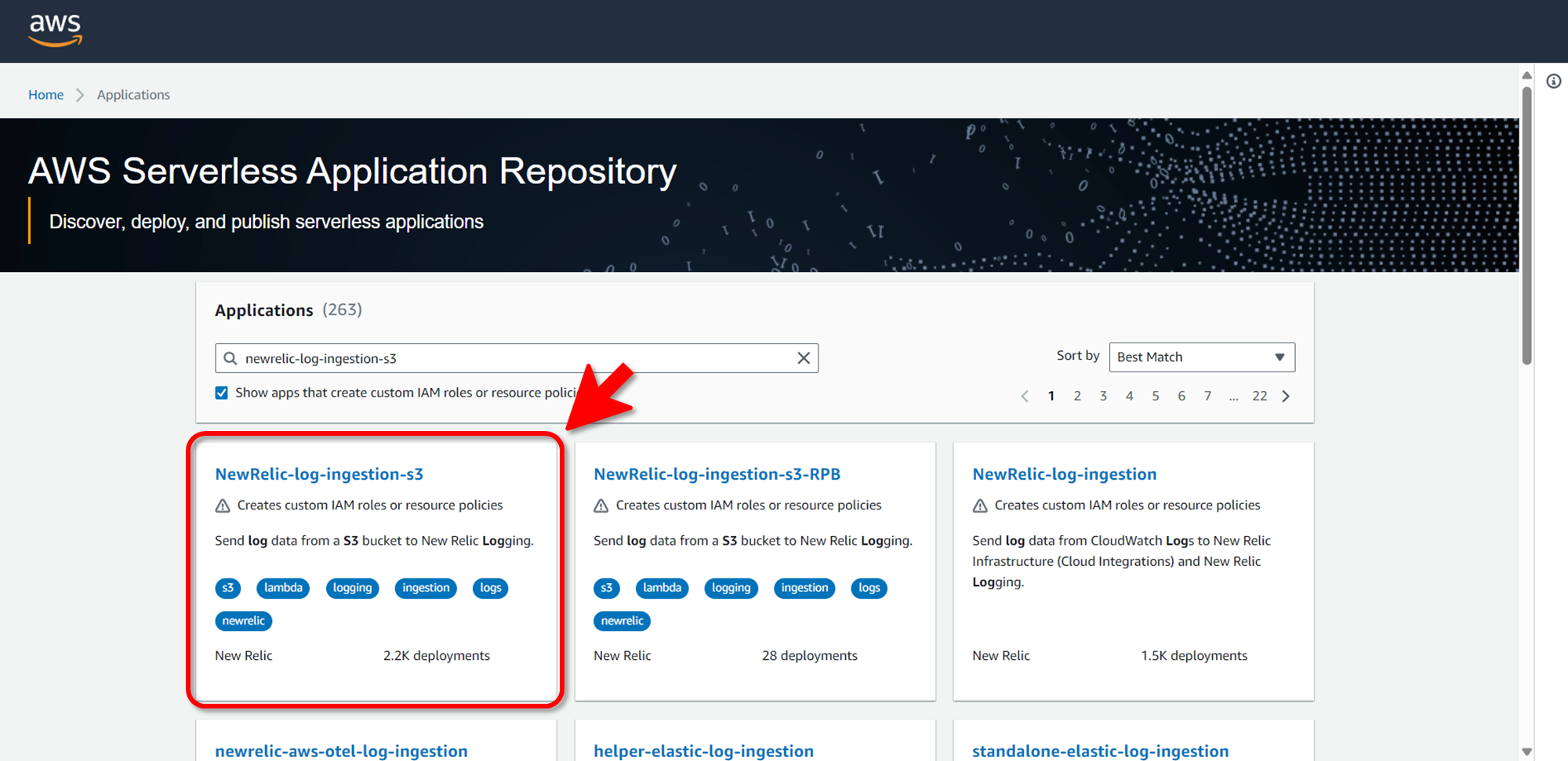Click newrelic tag on NewRelic-log-ingestion-s3-RPB card
The image size is (1568, 761).
click(x=622, y=621)
